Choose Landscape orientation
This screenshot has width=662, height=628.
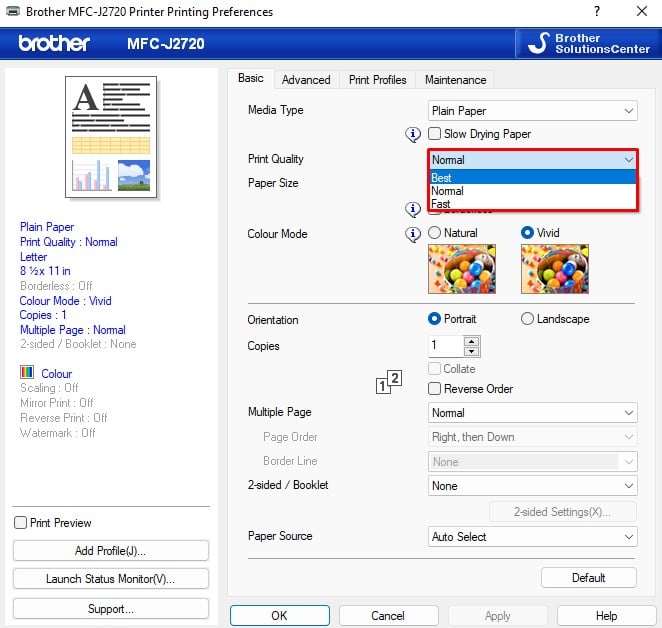pos(527,319)
